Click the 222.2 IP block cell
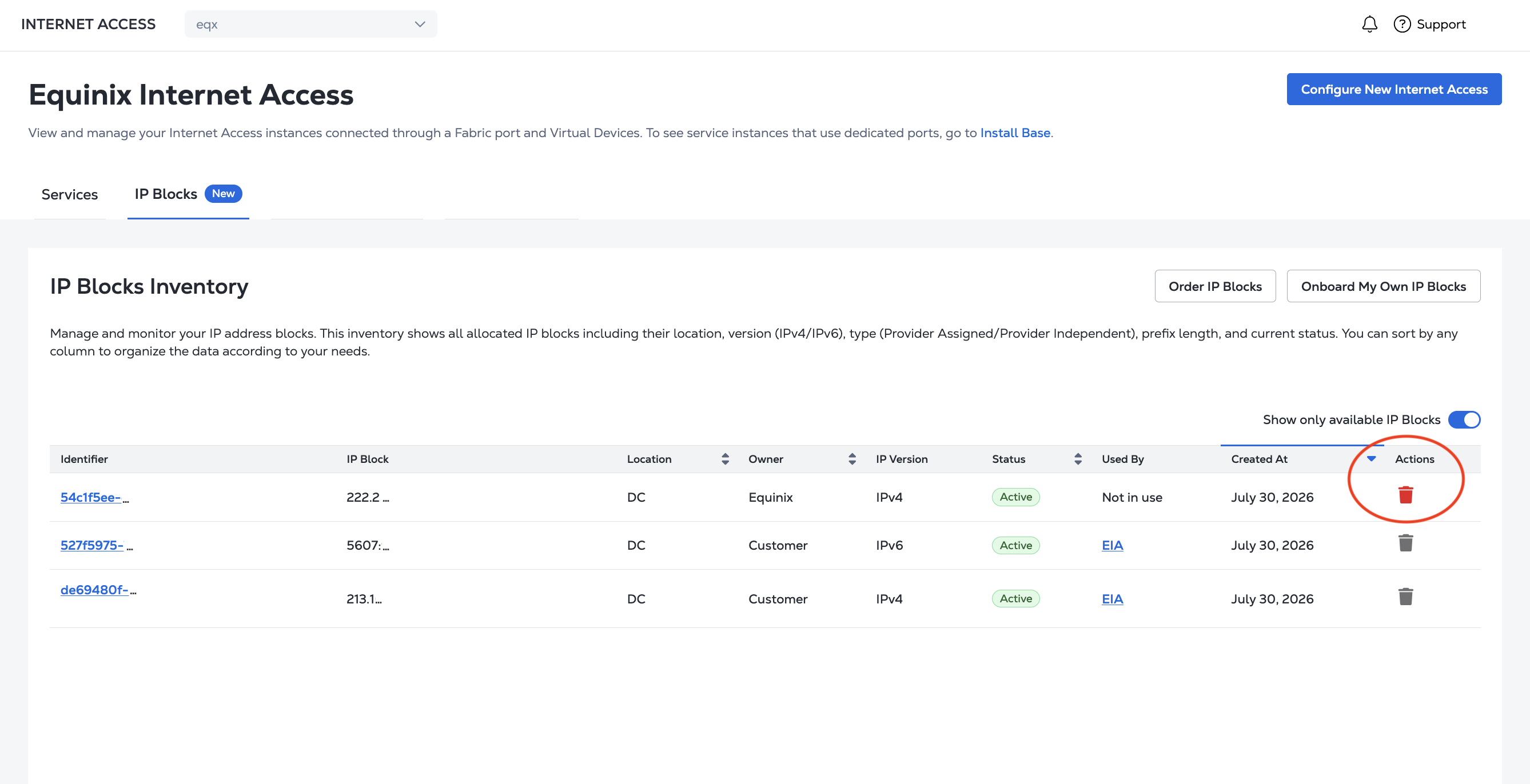 pos(368,497)
